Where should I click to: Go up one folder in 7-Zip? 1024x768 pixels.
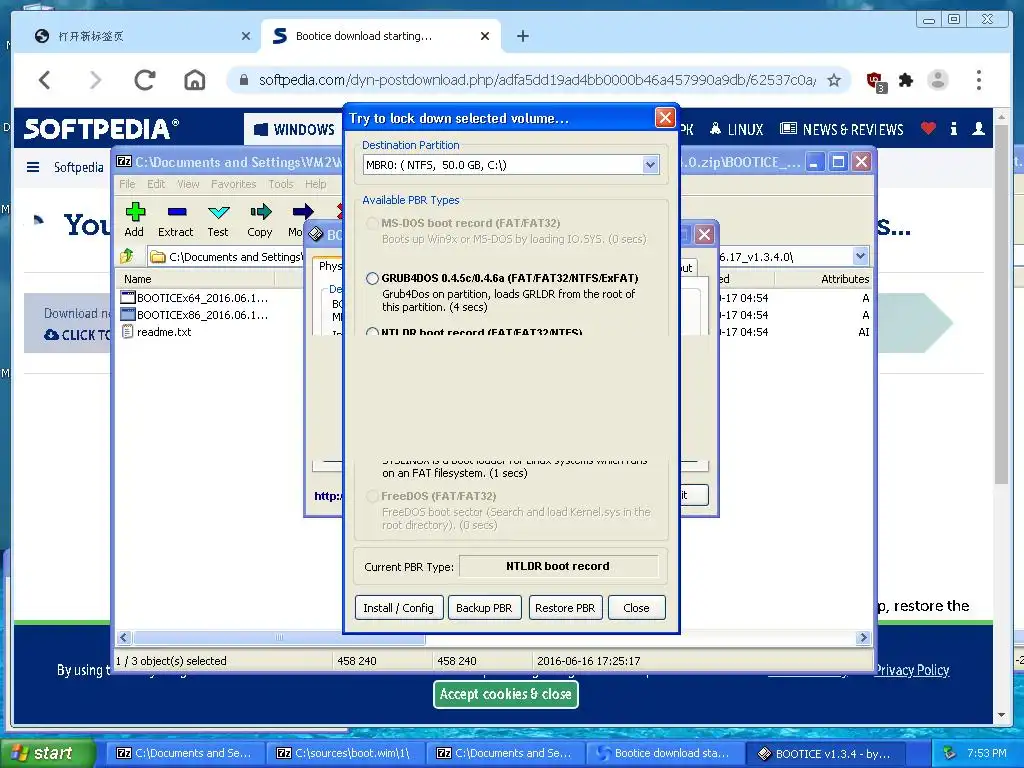coord(127,256)
